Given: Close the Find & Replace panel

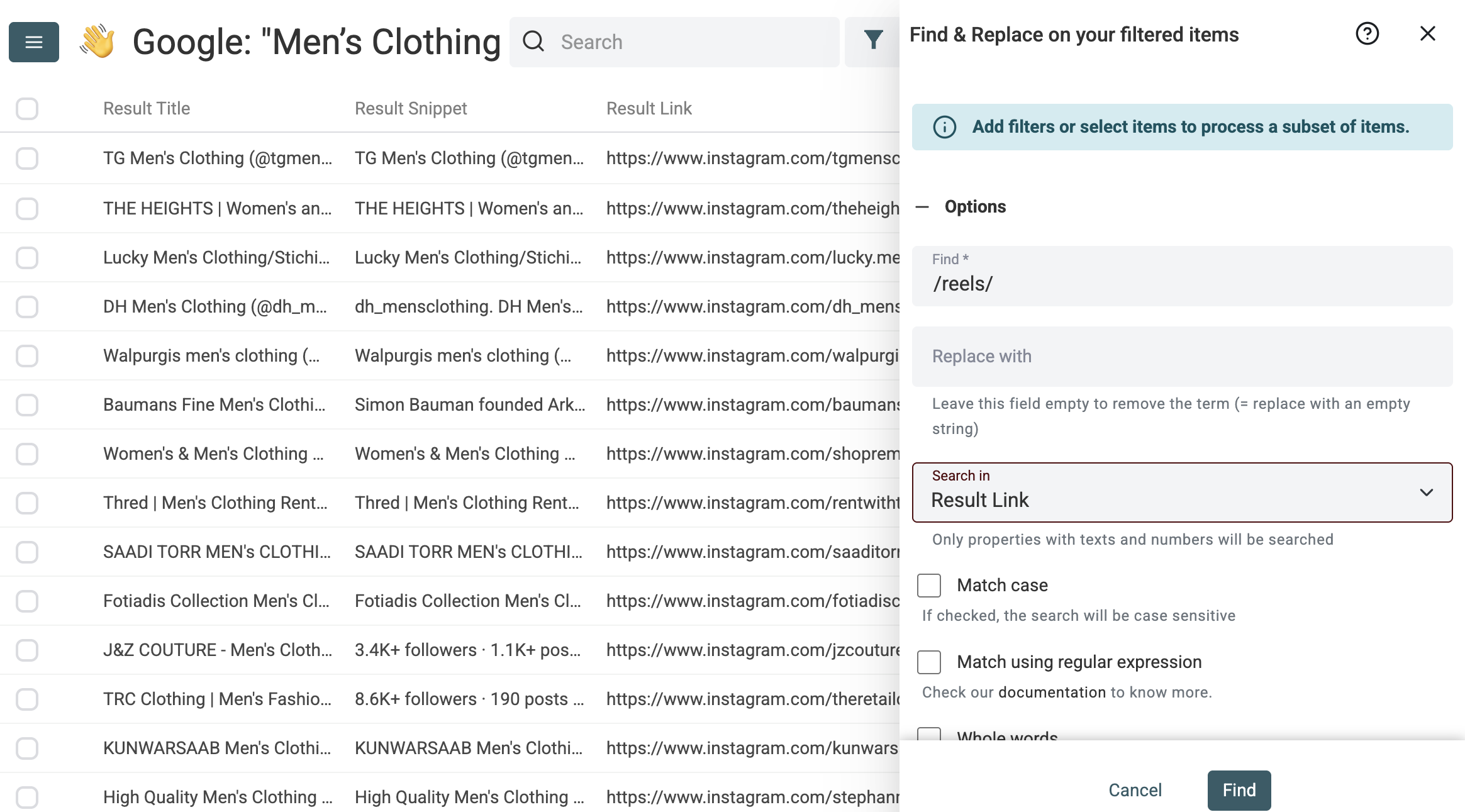Looking at the screenshot, I should [x=1427, y=34].
